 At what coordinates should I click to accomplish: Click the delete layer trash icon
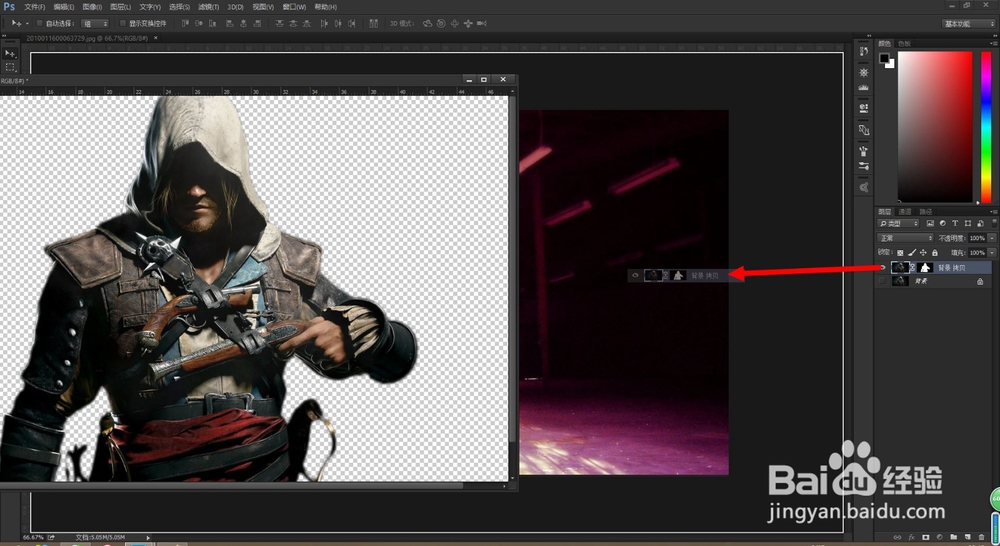point(982,537)
